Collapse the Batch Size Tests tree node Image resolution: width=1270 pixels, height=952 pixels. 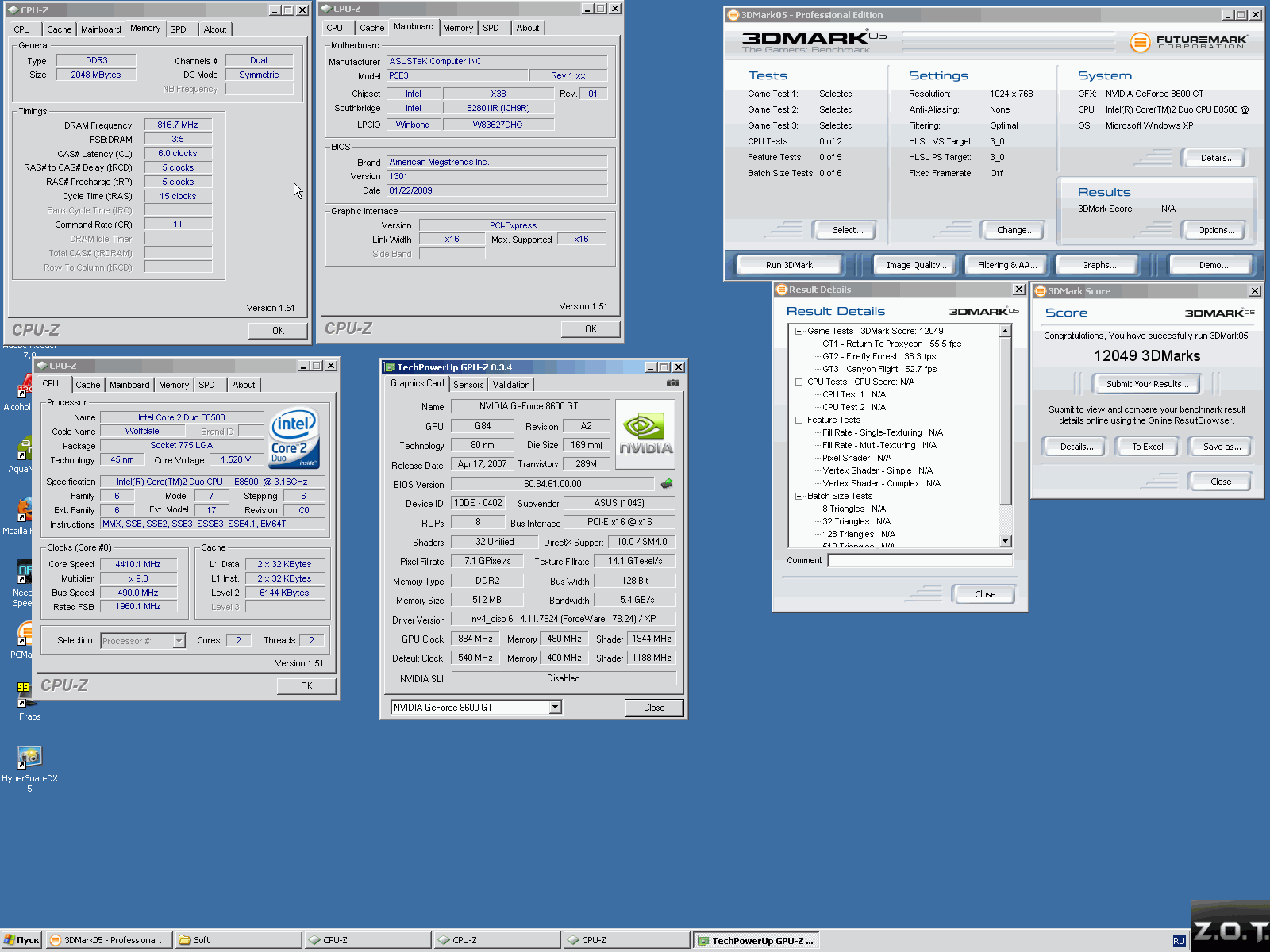click(799, 496)
